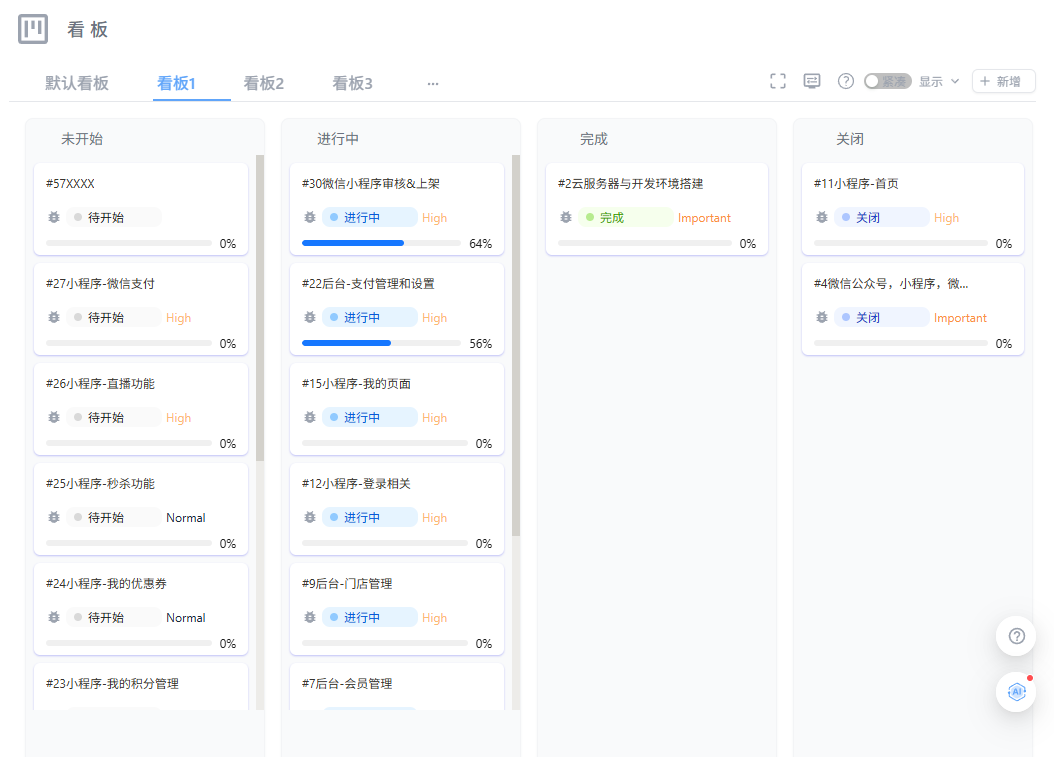
Task: Open the 看板3 tab
Action: tap(352, 83)
